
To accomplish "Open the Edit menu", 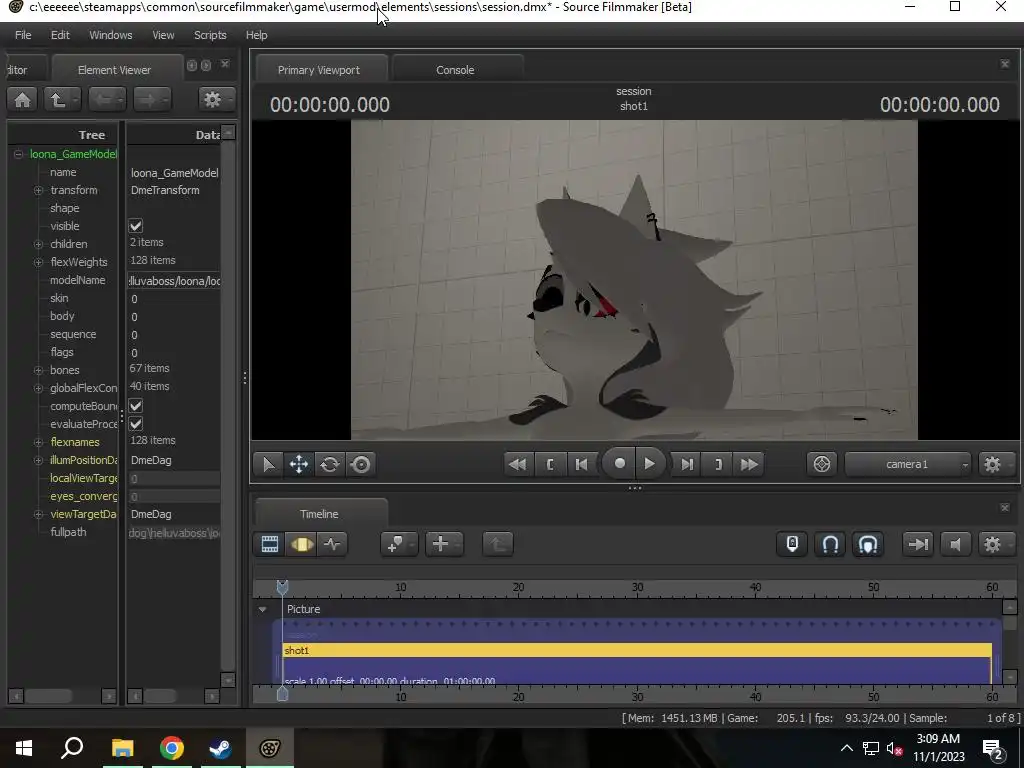I will point(60,35).
